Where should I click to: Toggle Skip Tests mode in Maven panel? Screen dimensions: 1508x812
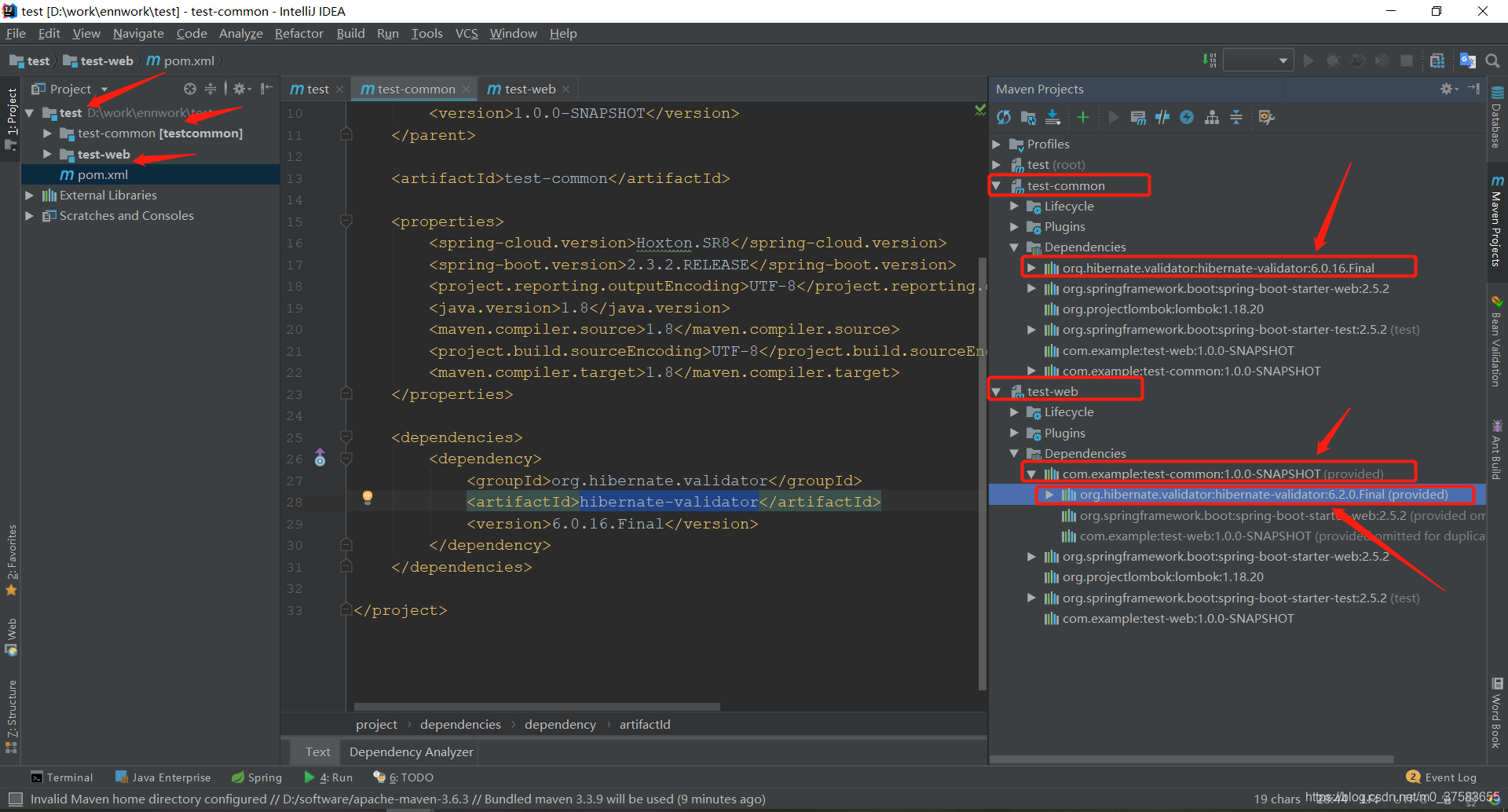(x=1162, y=117)
